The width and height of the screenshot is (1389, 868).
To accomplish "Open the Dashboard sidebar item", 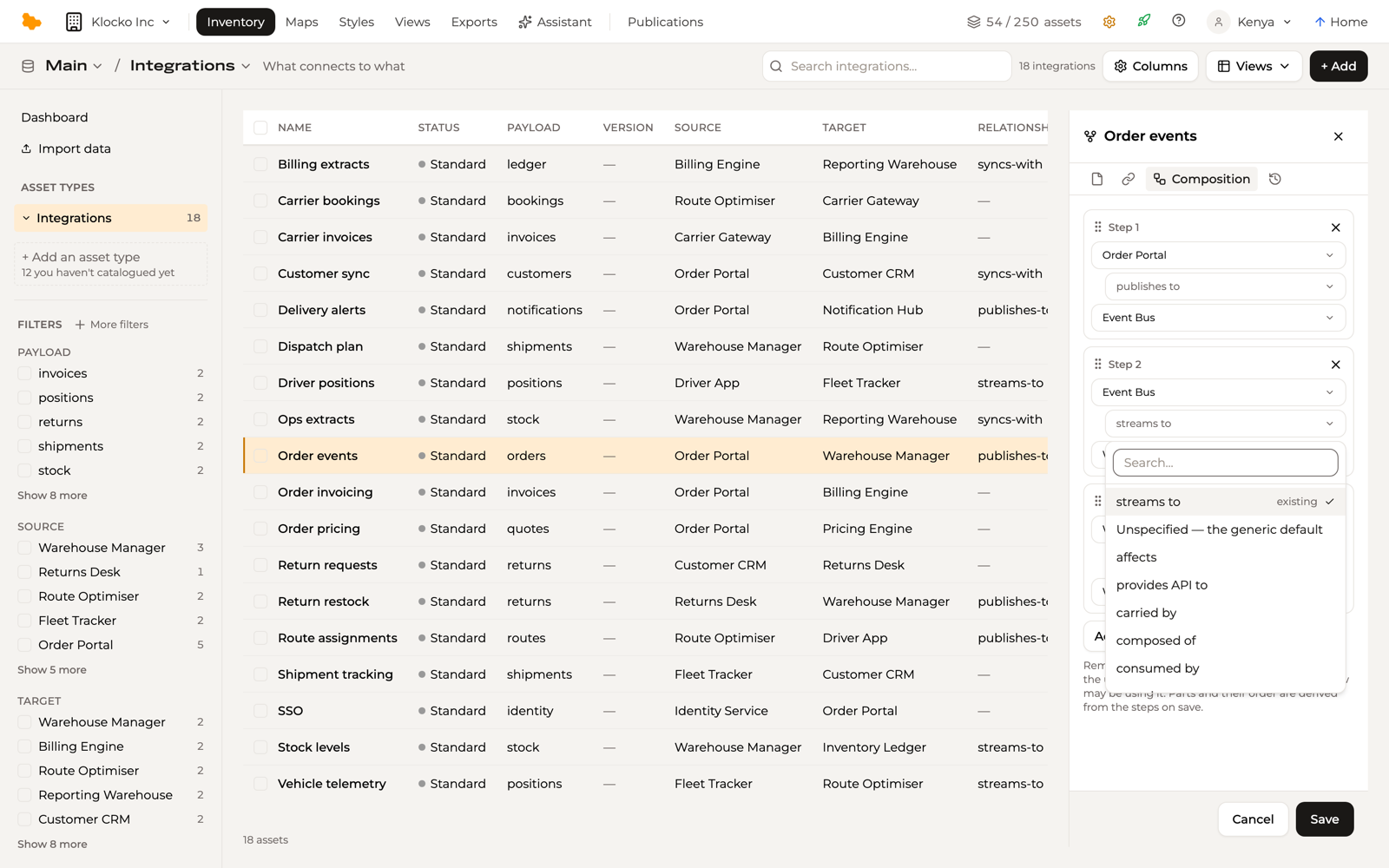I will coord(55,117).
